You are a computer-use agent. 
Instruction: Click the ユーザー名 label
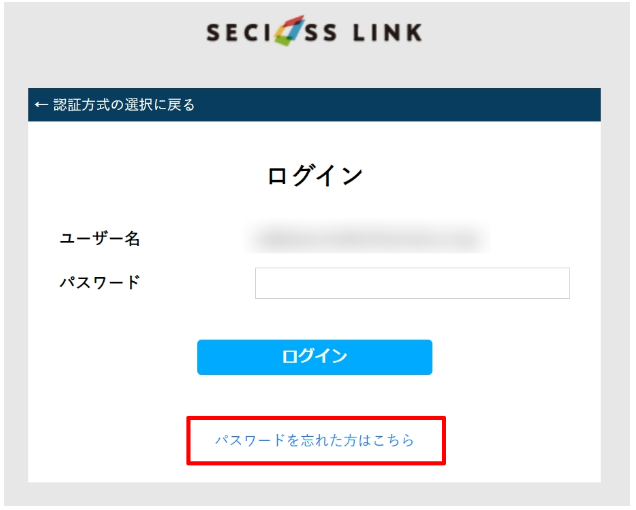[x=100, y=239]
